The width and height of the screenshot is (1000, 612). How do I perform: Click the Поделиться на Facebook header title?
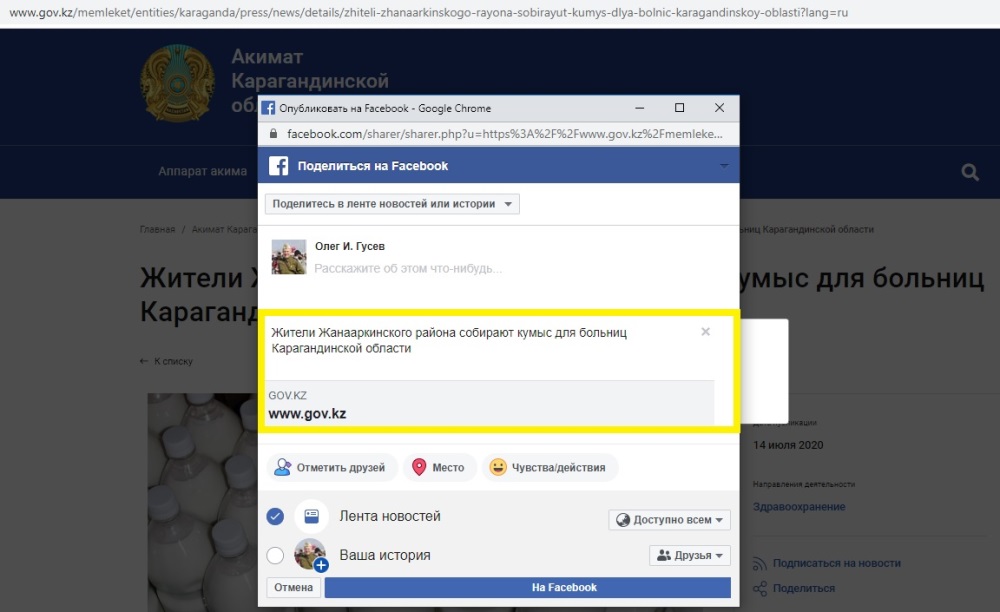click(372, 166)
